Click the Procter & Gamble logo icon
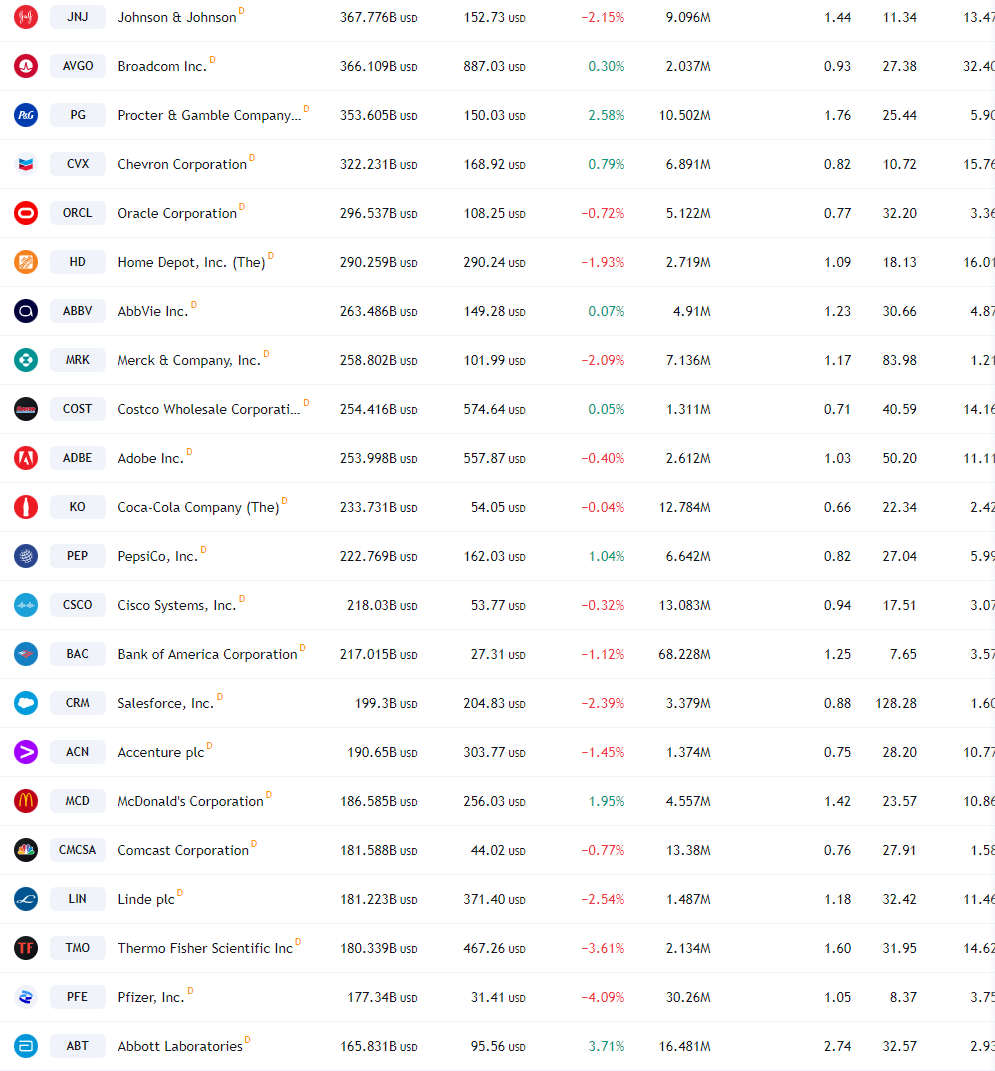This screenshot has height=1071, width=995. (26, 115)
